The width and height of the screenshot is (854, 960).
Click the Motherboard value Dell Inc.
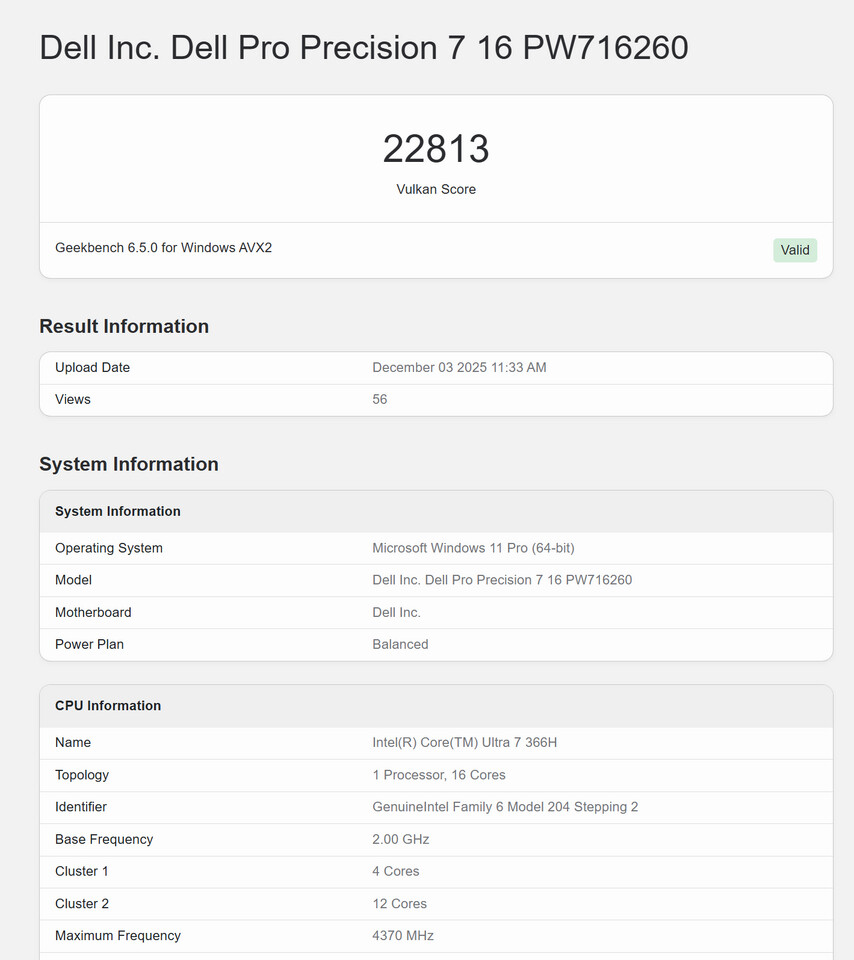pos(396,612)
